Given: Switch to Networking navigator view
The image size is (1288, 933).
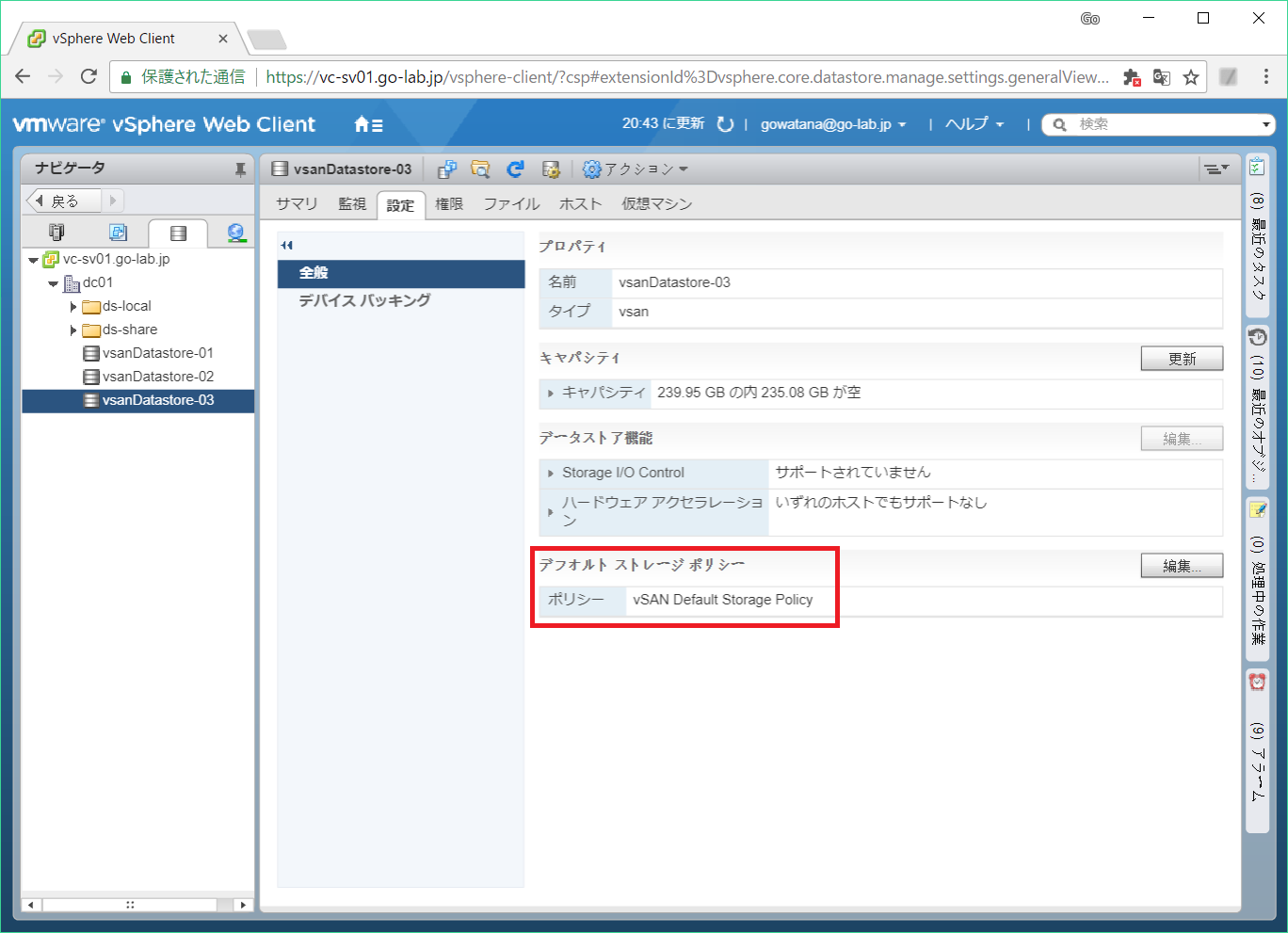Looking at the screenshot, I should point(236,232).
